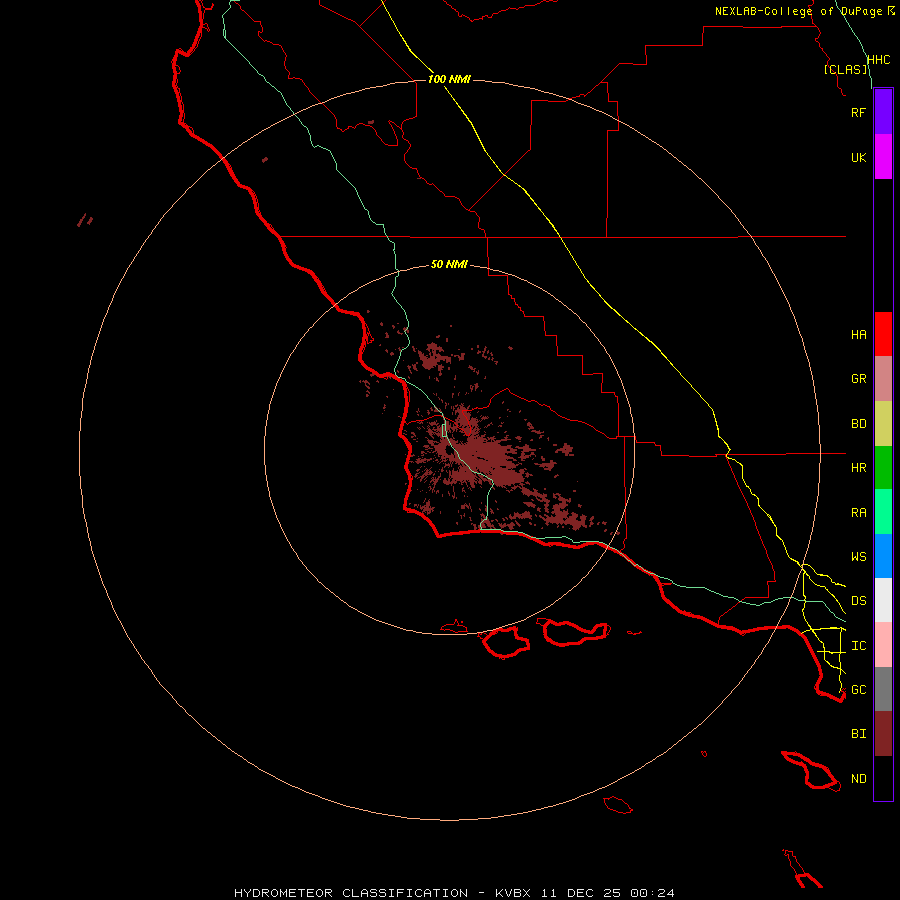
Task: Pick the WS blue legend swatch
Action: [883, 556]
